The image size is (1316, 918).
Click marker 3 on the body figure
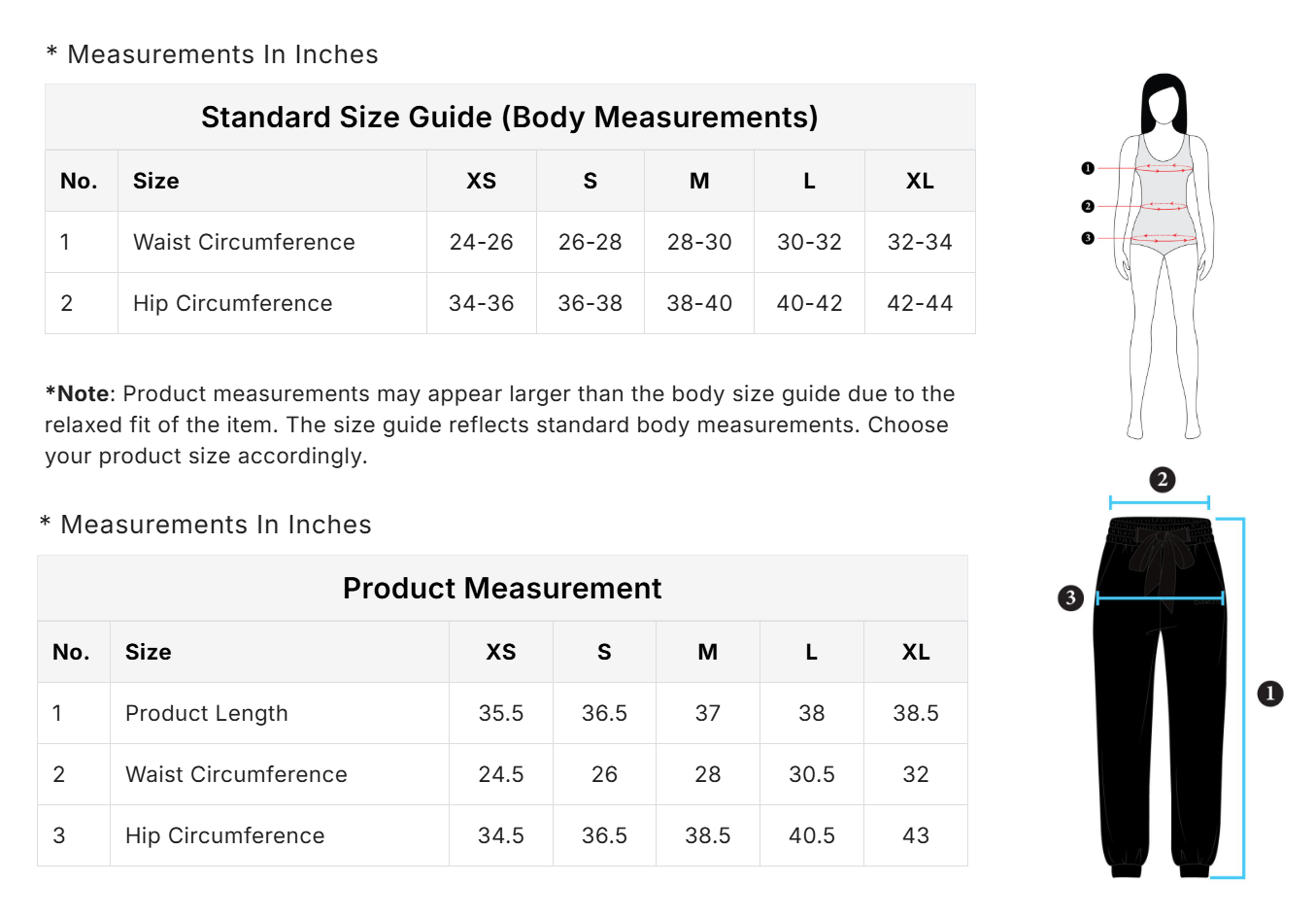pos(1088,238)
